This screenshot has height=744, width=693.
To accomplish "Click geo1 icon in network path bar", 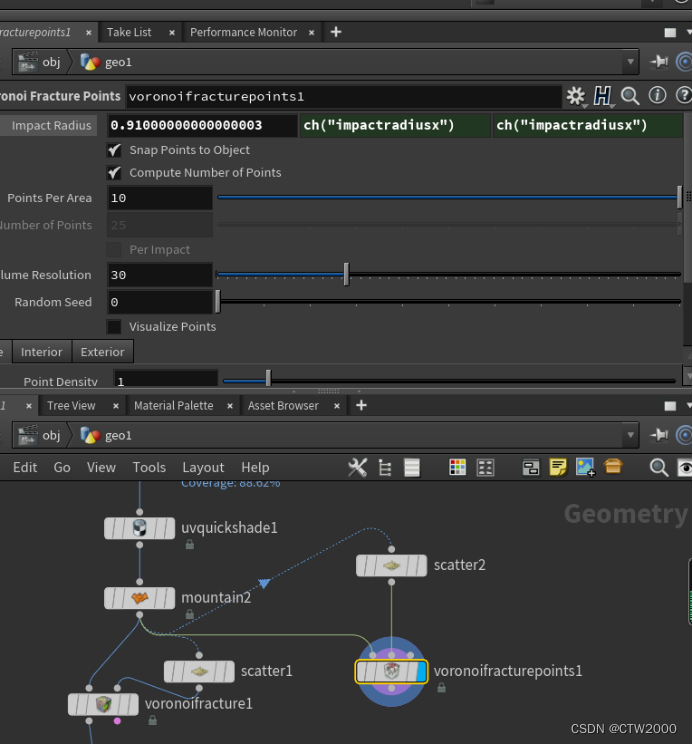I will click(90, 435).
